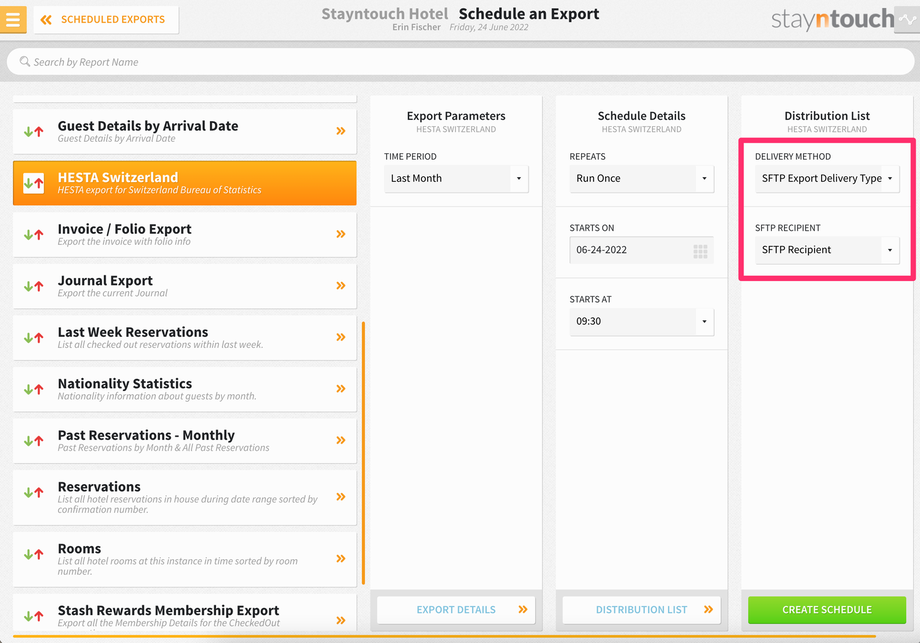Go back to Scheduled Exports
920x643 pixels.
tap(106, 20)
